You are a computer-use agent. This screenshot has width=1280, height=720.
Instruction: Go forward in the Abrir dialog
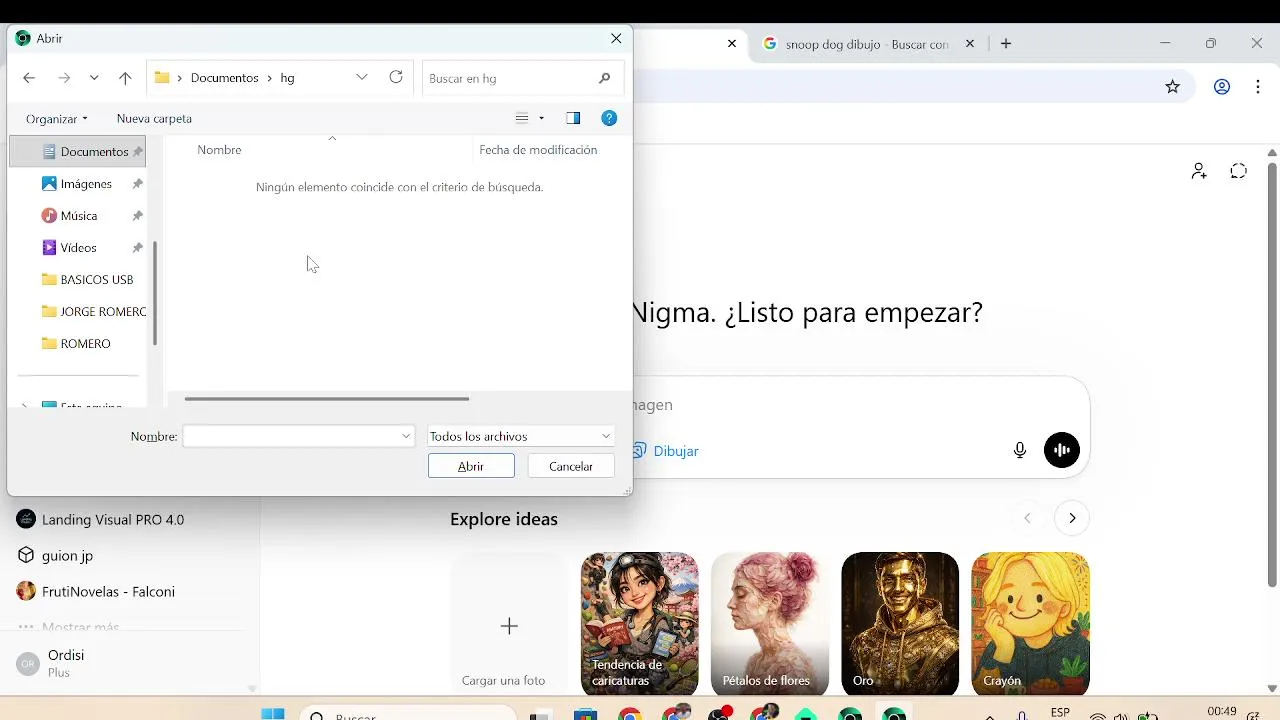pyautogui.click(x=64, y=78)
